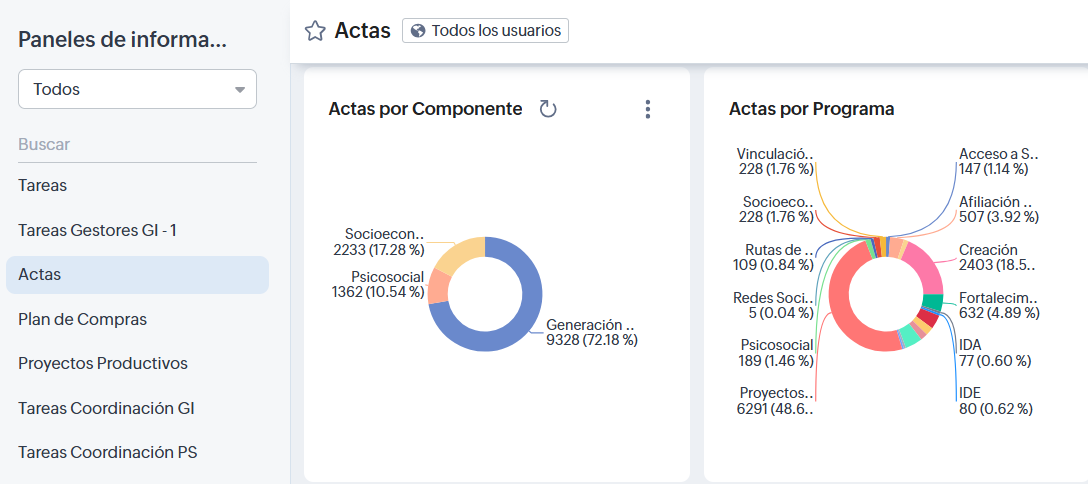Type in the Buscar search field
1088x484 pixels.
[x=137, y=145]
